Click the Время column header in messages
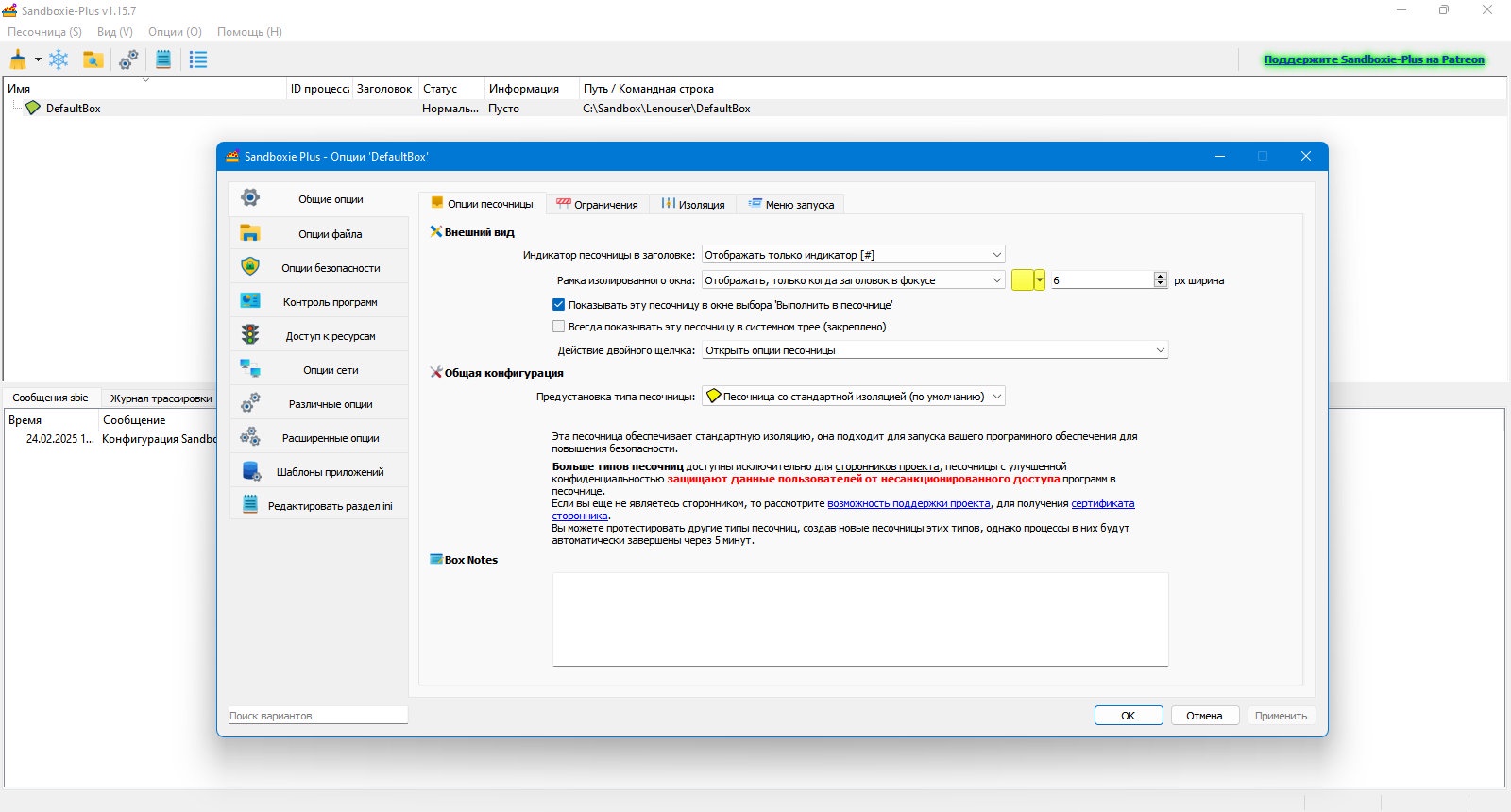The width and height of the screenshot is (1511, 812). point(51,419)
